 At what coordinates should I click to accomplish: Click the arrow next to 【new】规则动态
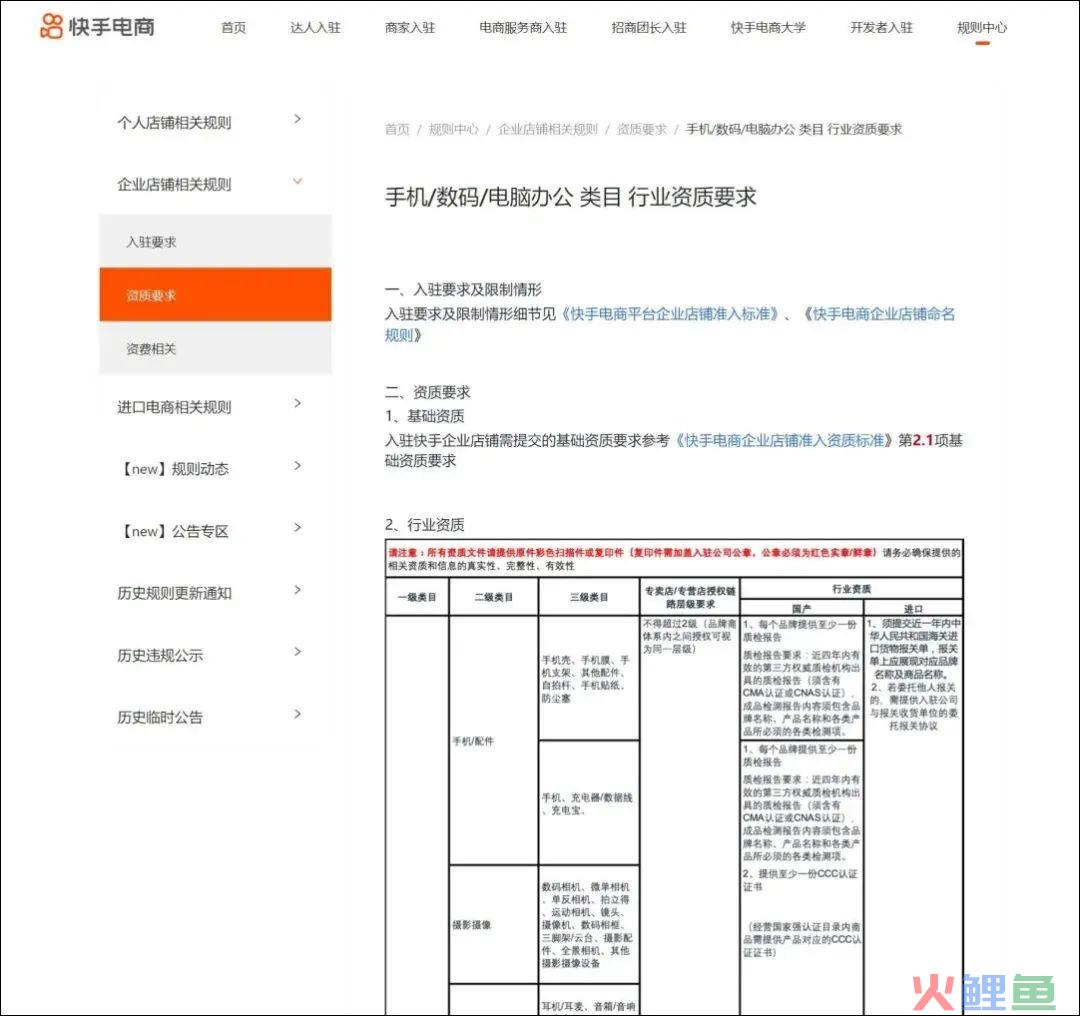pos(298,466)
